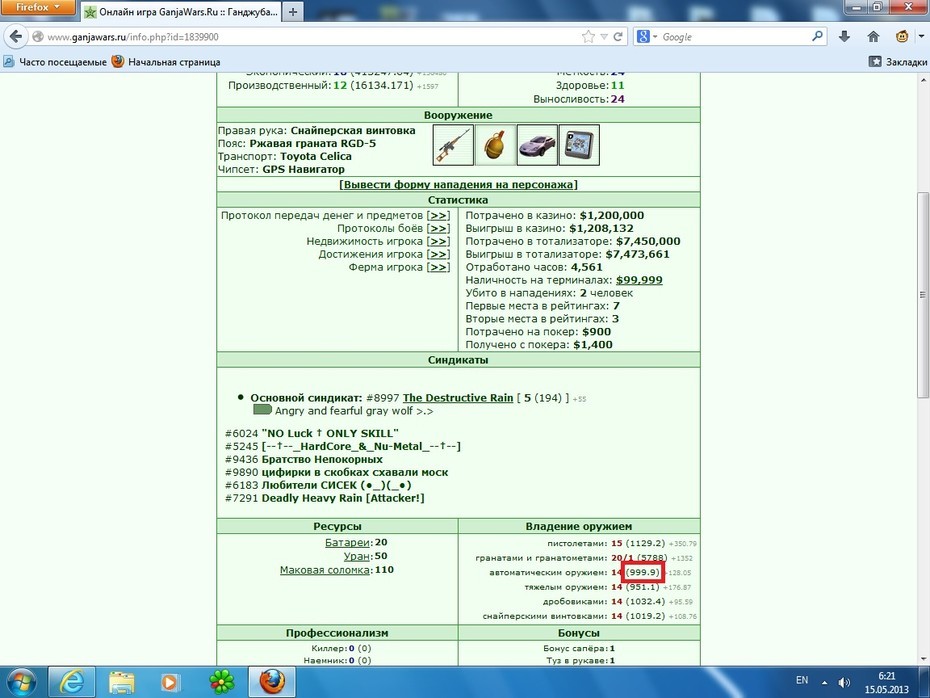
Task: Click Отработано часов 4,561 value
Action: point(587,267)
